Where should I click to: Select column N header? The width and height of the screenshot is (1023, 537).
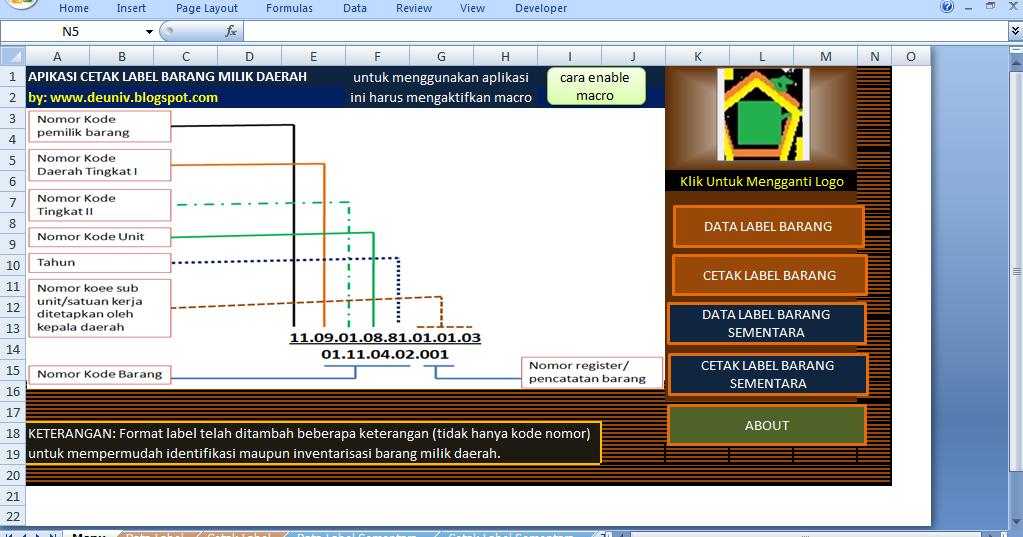point(874,57)
